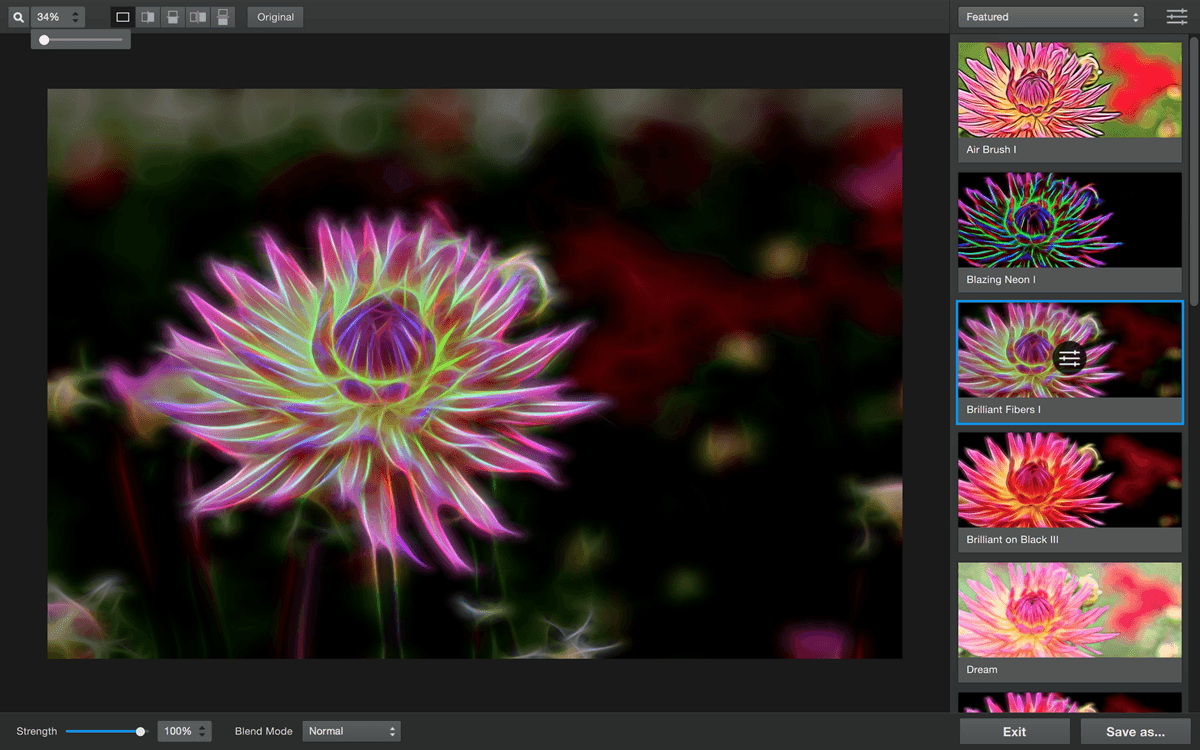Click the zoom slider under 34%
The width and height of the screenshot is (1200, 750).
pos(80,40)
